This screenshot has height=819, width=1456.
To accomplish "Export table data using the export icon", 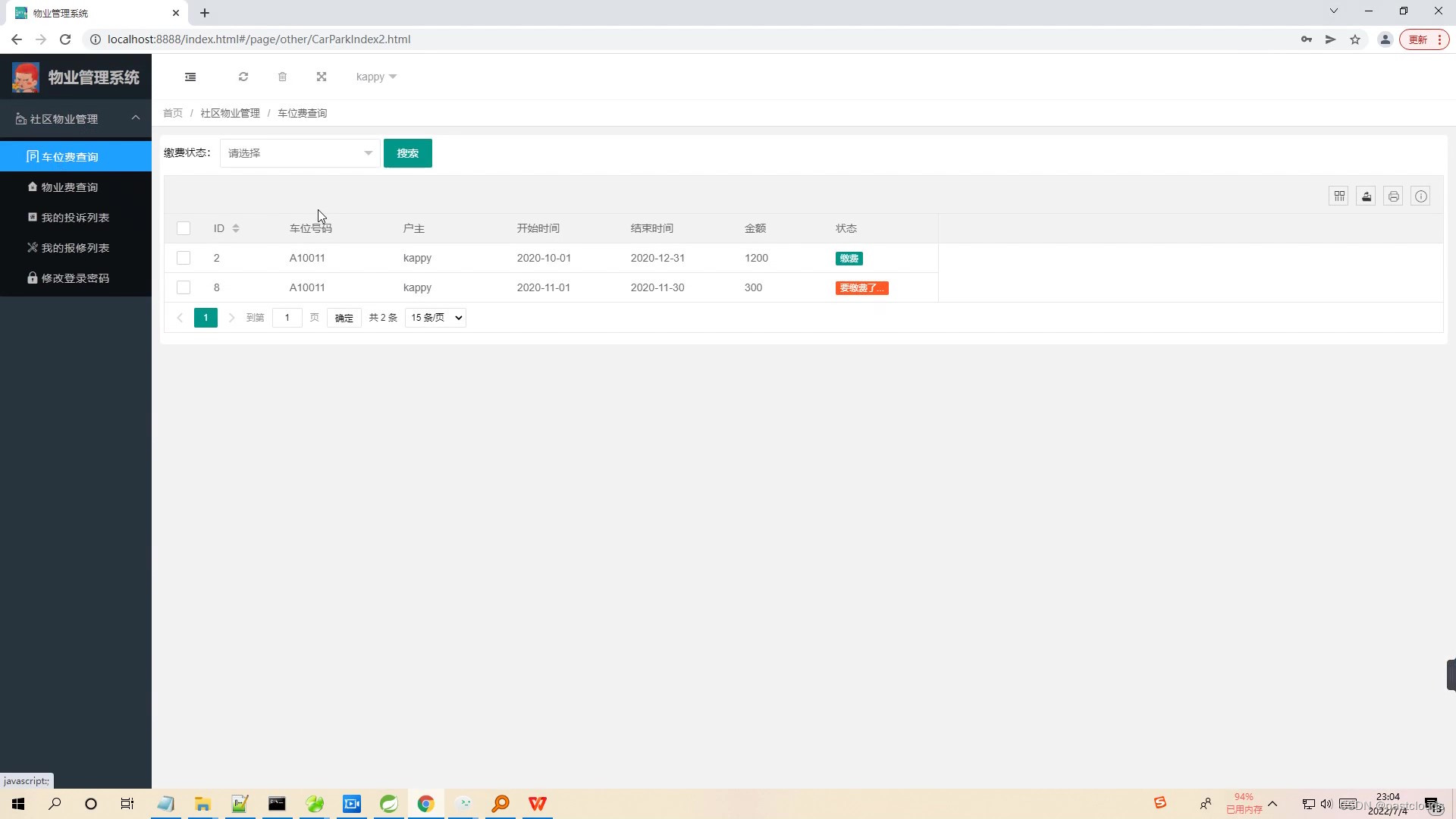I will point(1366,196).
